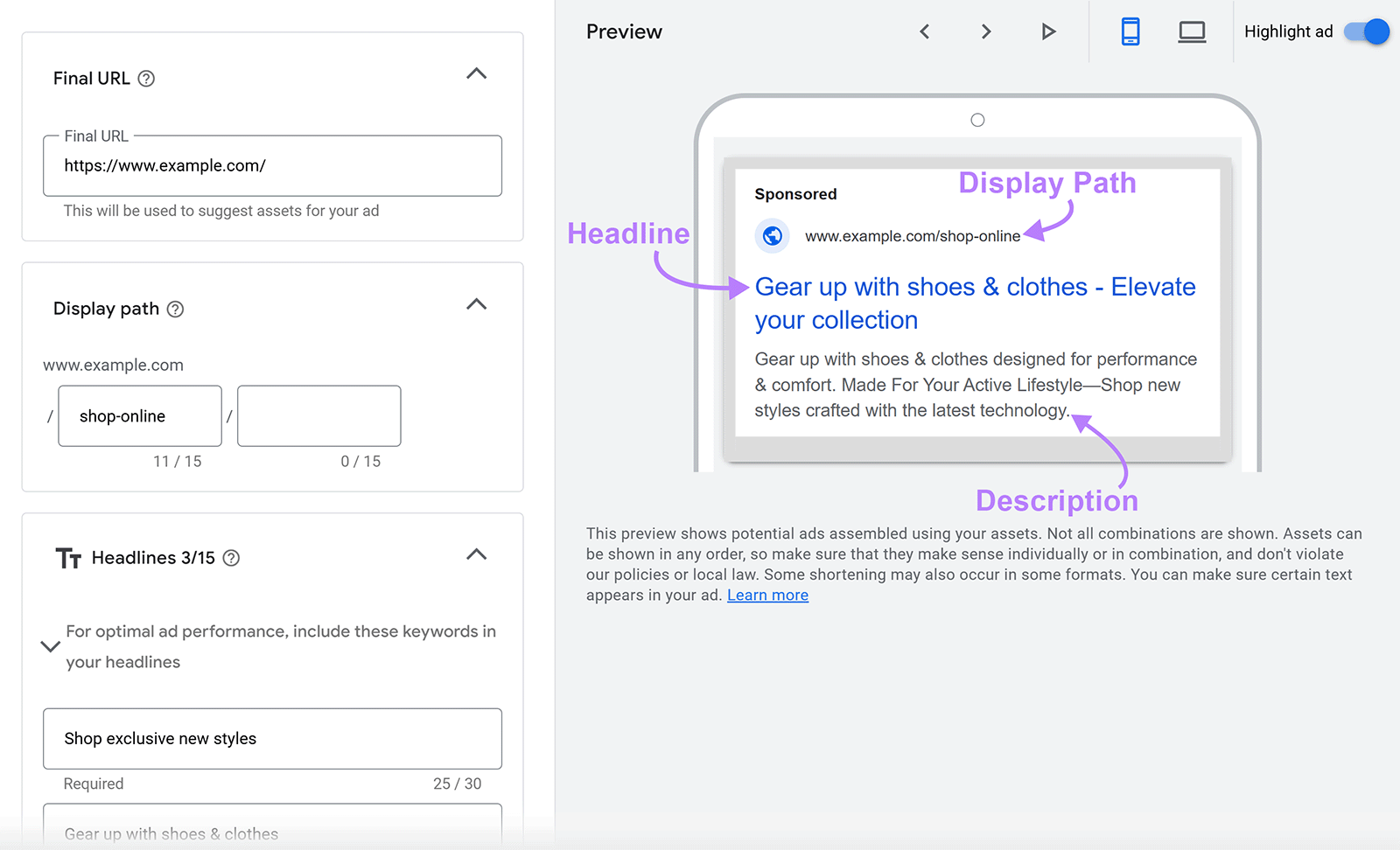Image resolution: width=1400 pixels, height=850 pixels.
Task: Switch to desktop preview
Action: (x=1192, y=31)
